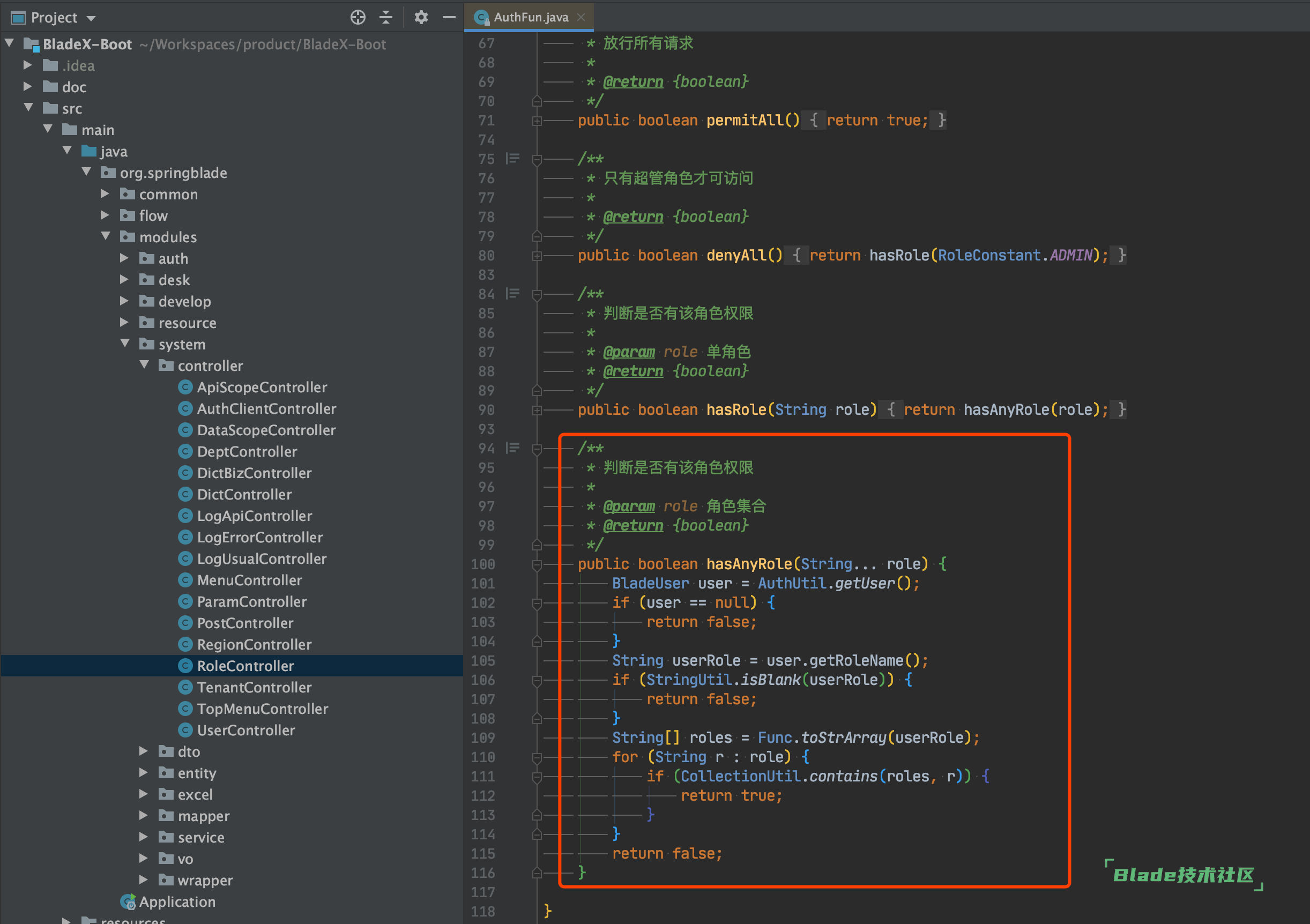Collapse the java source folder
Image resolution: width=1310 pixels, height=924 pixels.
pos(68,150)
